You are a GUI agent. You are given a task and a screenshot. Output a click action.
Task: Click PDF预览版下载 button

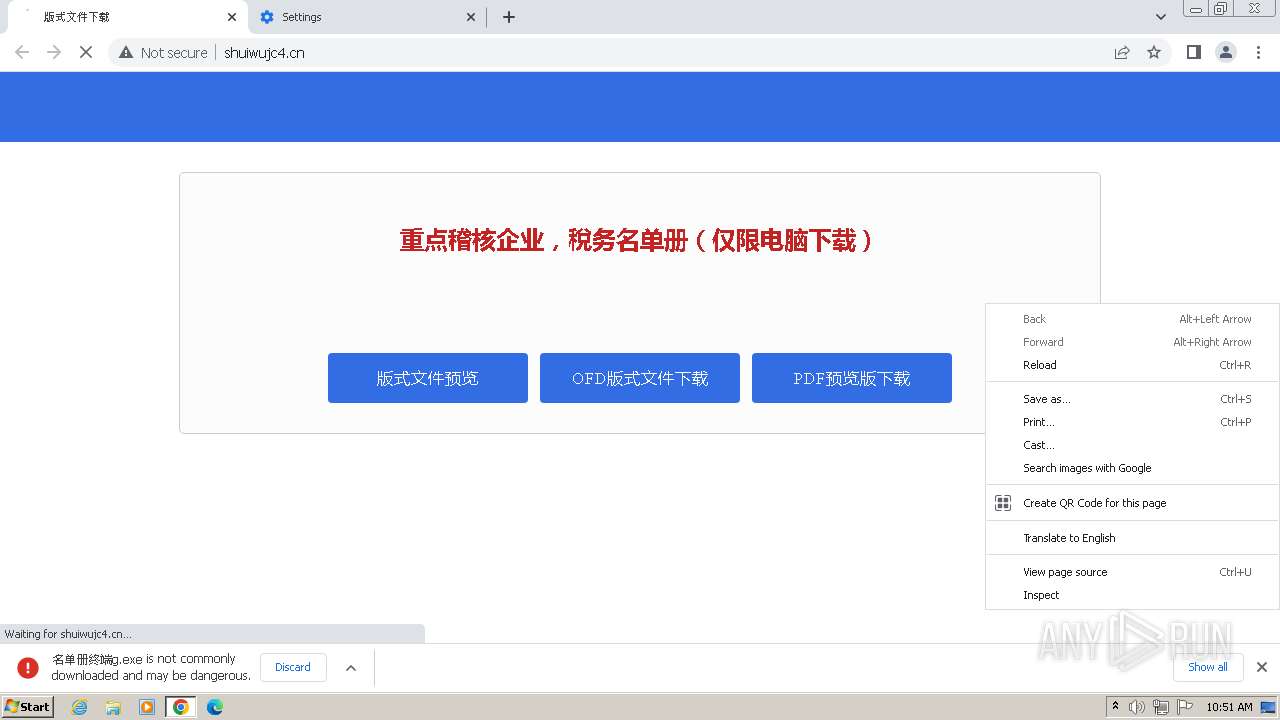852,378
